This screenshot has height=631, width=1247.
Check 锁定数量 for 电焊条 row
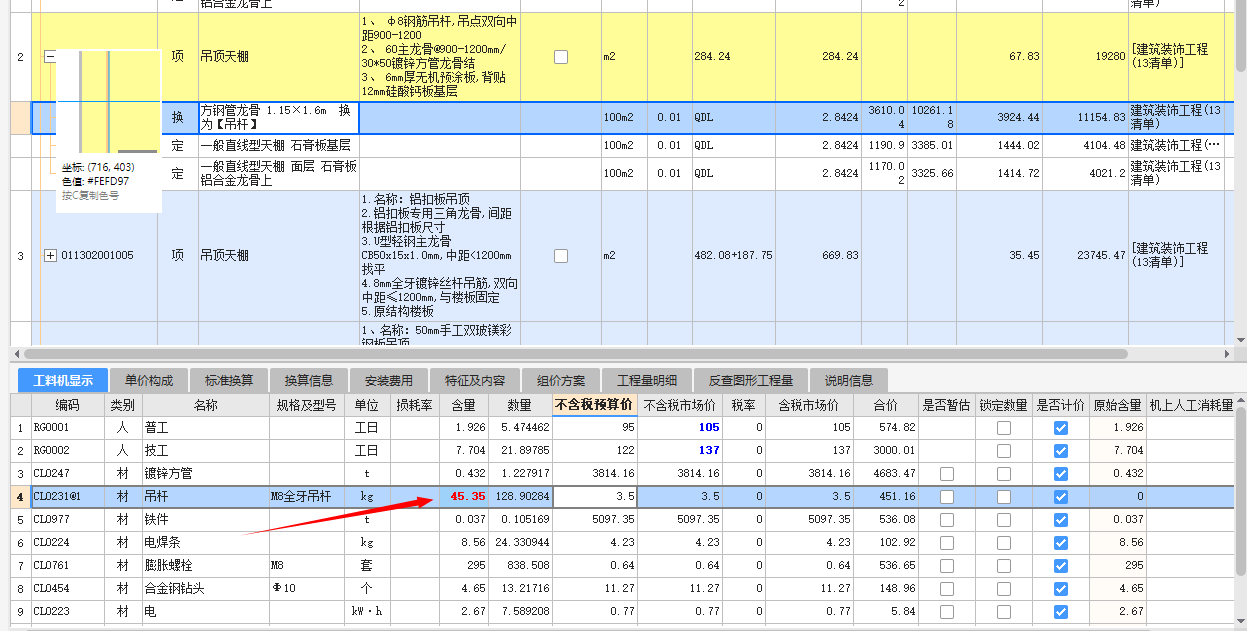tap(1004, 543)
